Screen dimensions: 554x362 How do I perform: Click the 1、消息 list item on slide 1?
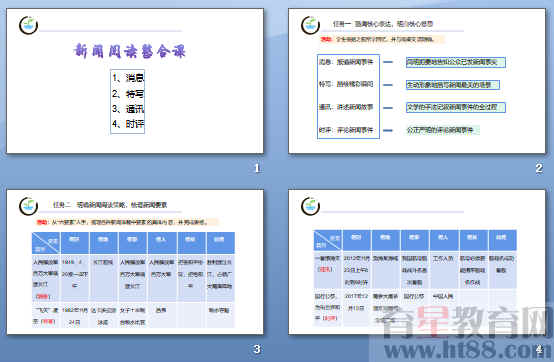point(128,78)
